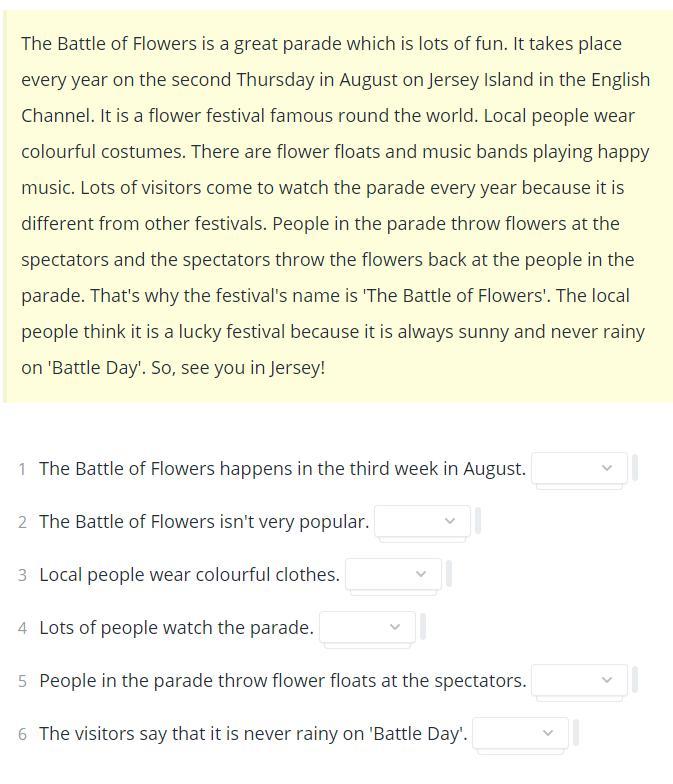
Task: Click question number 5 label
Action: tap(22, 681)
